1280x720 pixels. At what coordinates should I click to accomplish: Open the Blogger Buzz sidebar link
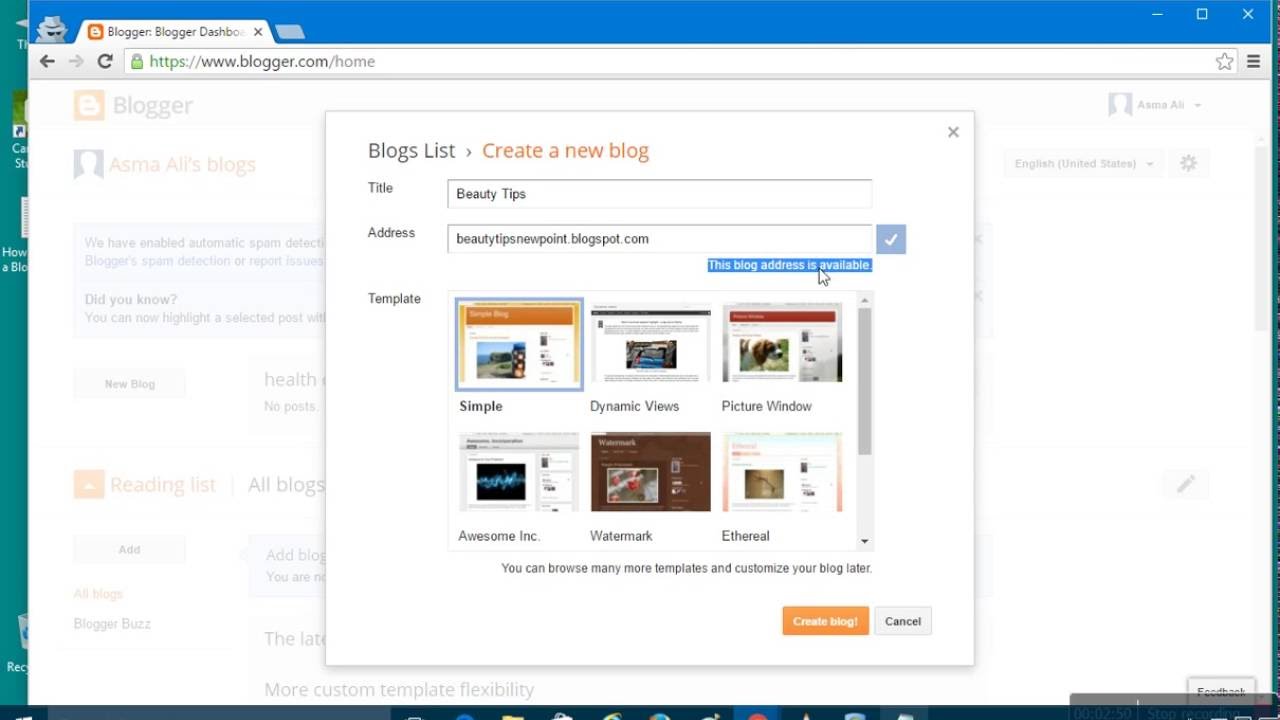click(x=112, y=624)
